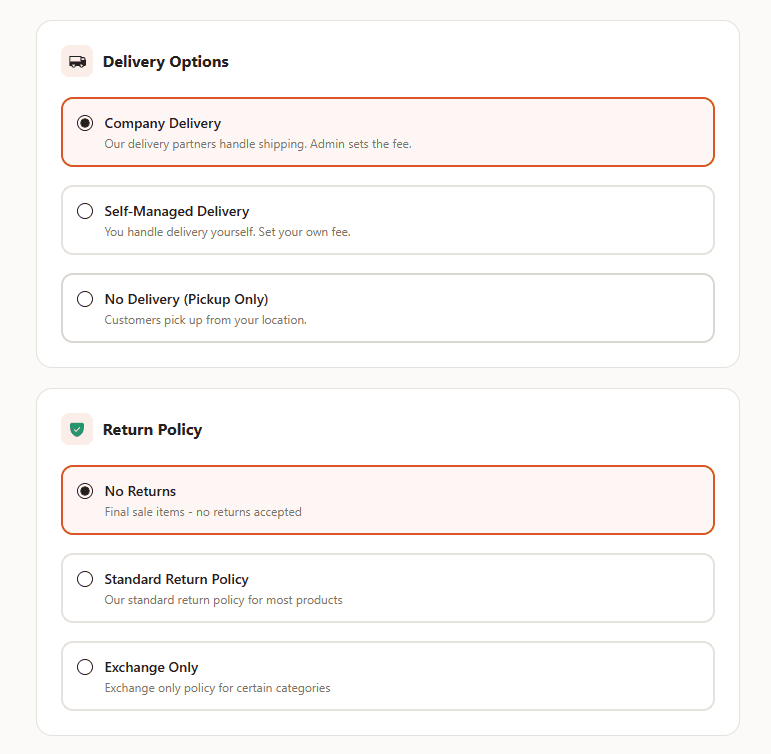This screenshot has height=754, width=771.
Task: Click description "Our delivery partners handle shipping"
Action: pyautogui.click(x=258, y=144)
